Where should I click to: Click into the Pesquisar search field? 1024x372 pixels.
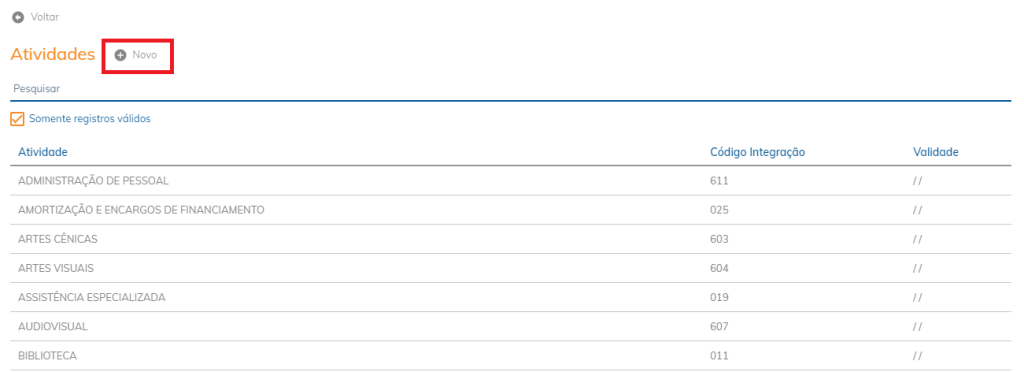tap(511, 89)
